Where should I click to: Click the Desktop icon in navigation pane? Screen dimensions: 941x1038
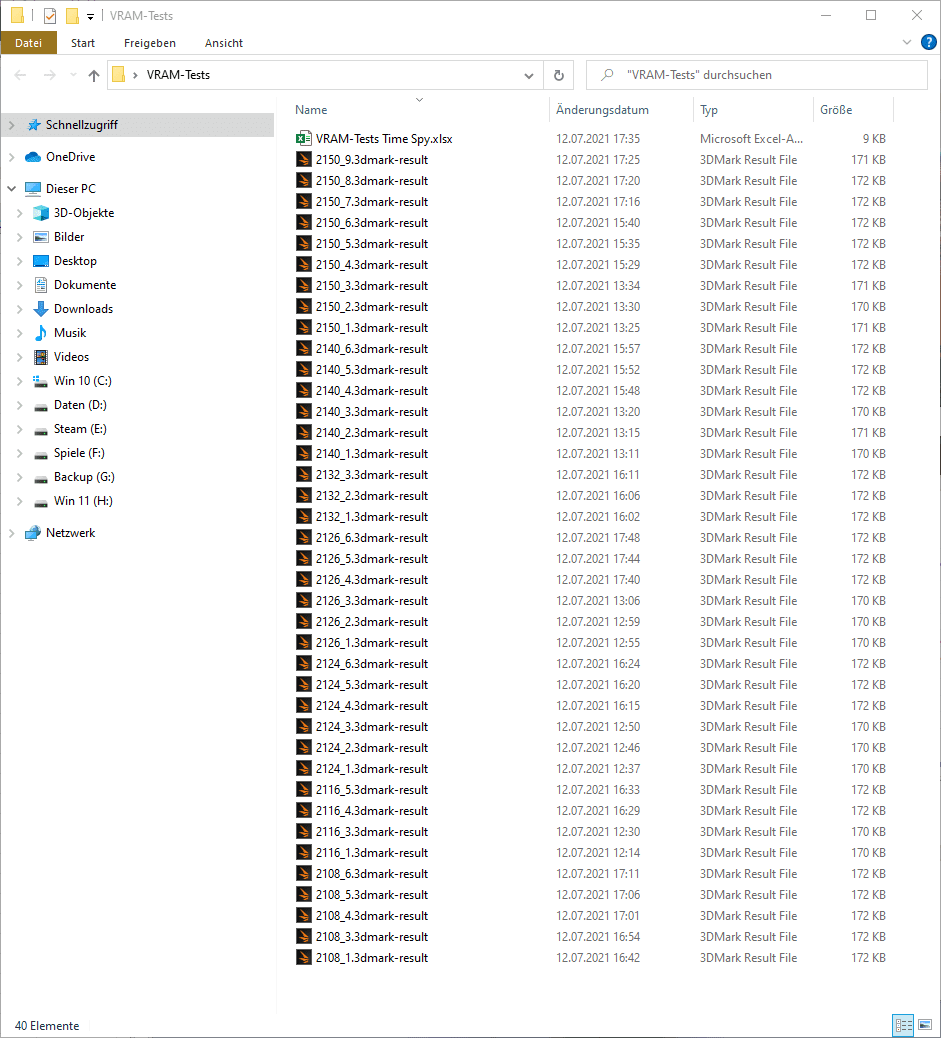pyautogui.click(x=41, y=261)
